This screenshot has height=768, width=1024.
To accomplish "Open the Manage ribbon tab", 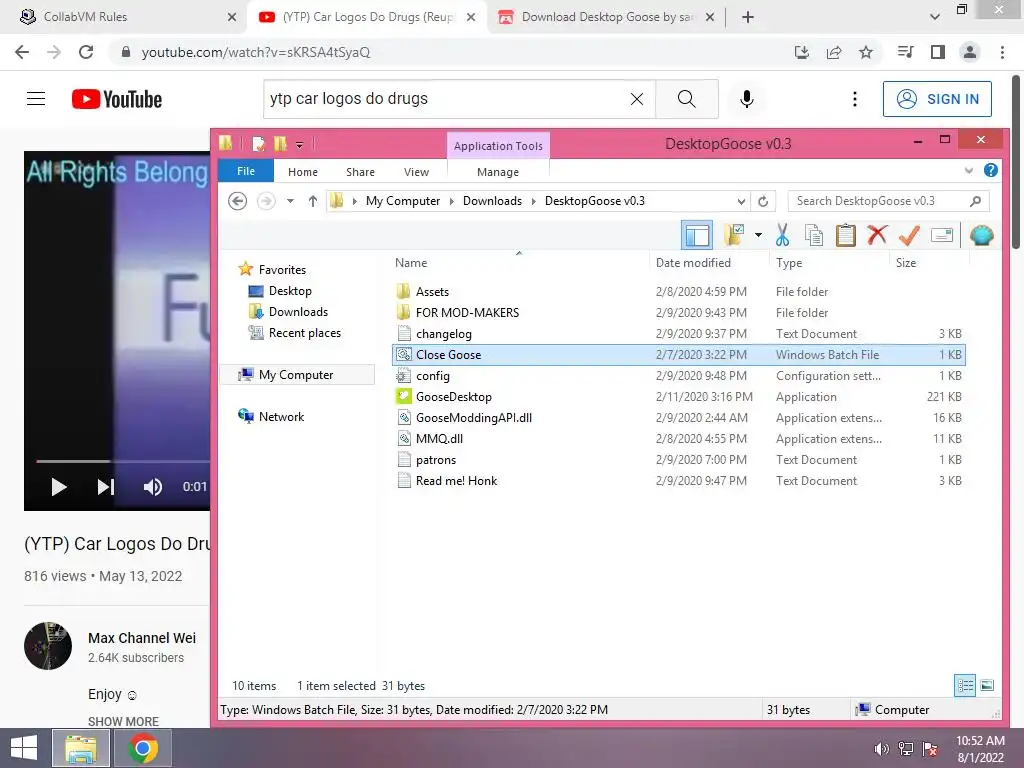I will click(498, 172).
